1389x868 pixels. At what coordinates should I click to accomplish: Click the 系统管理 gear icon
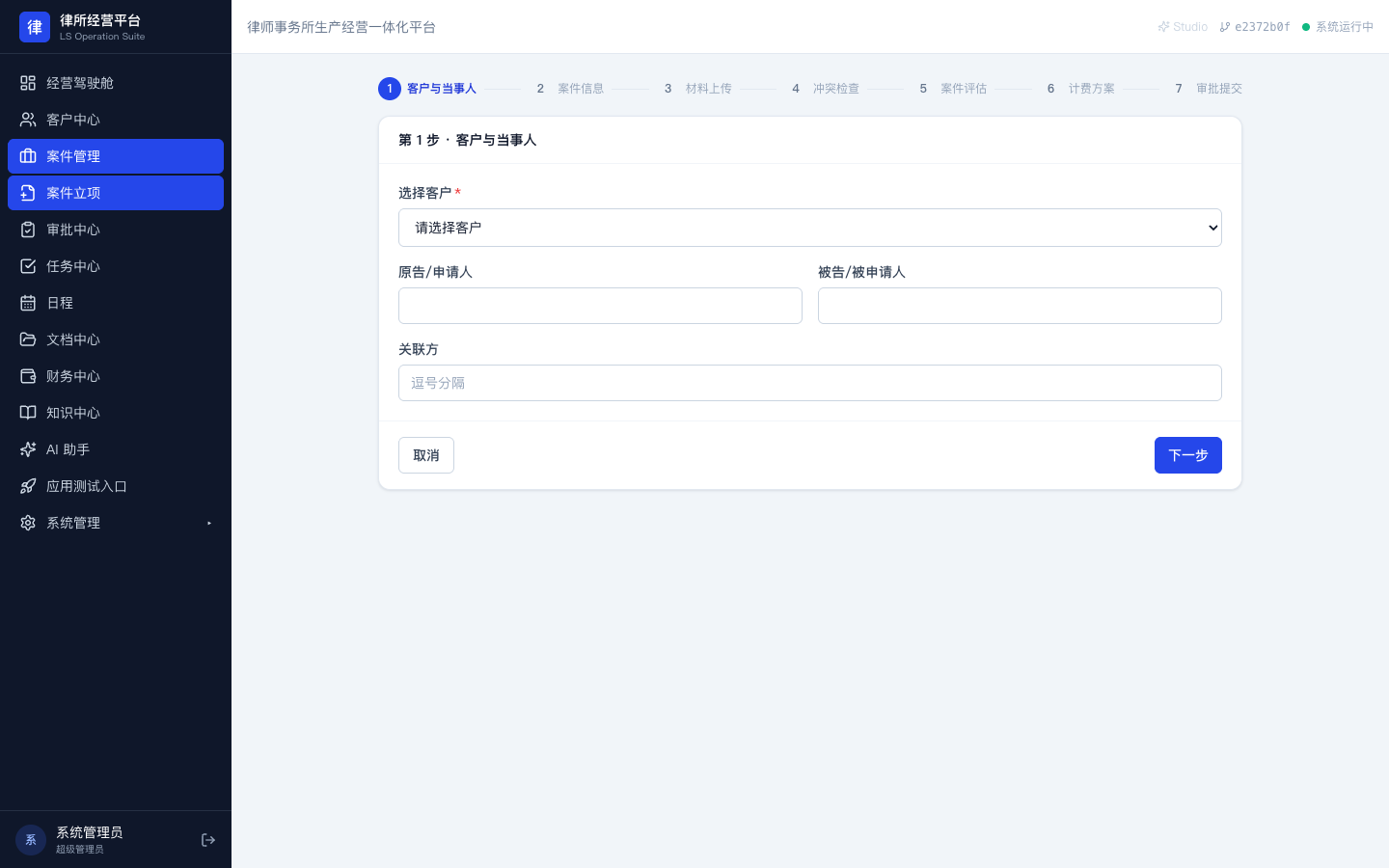28,523
